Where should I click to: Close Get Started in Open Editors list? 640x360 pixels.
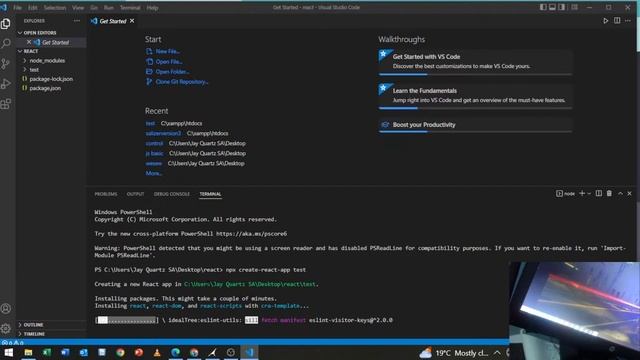click(x=29, y=42)
